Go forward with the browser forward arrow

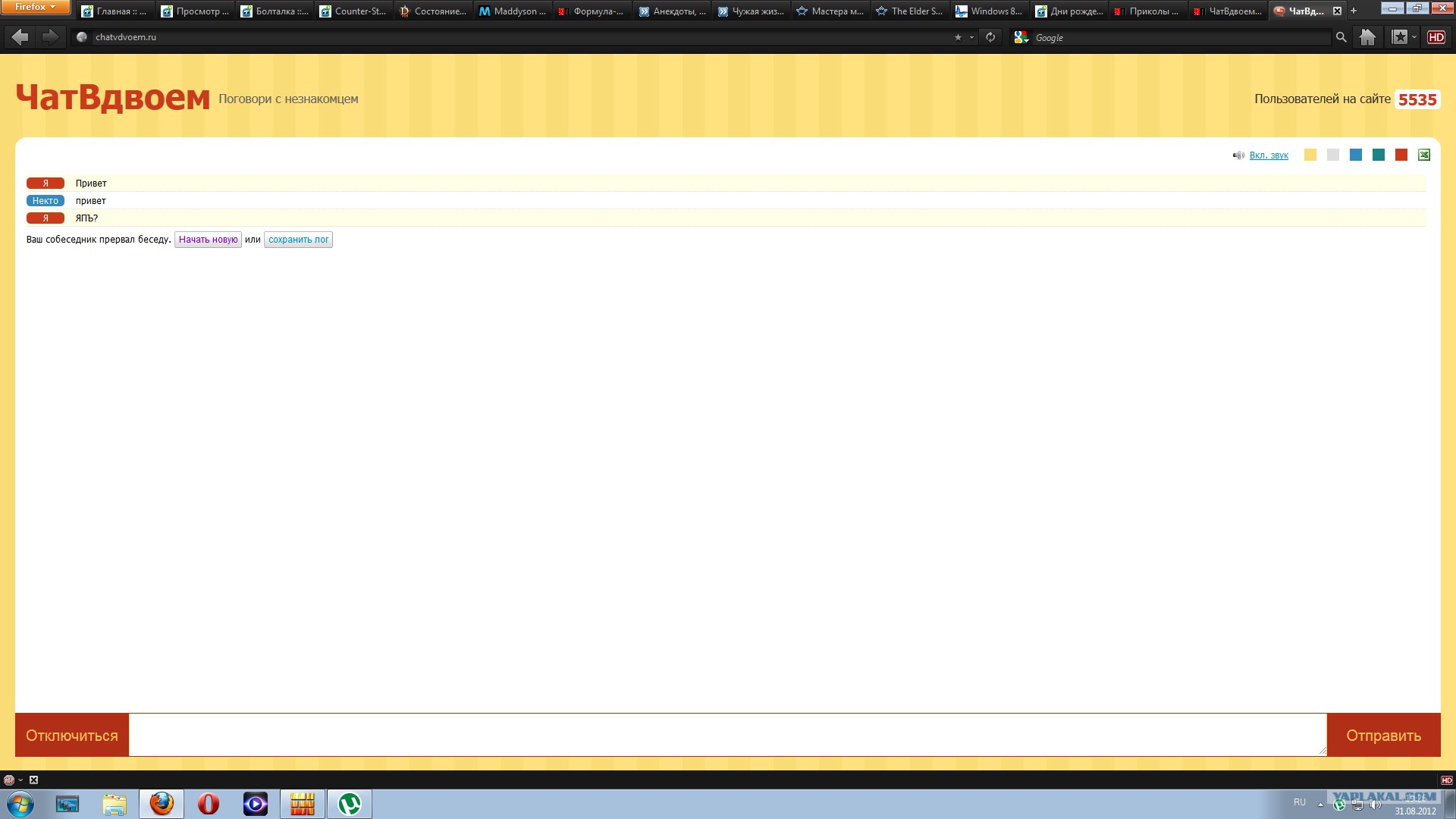(50, 37)
